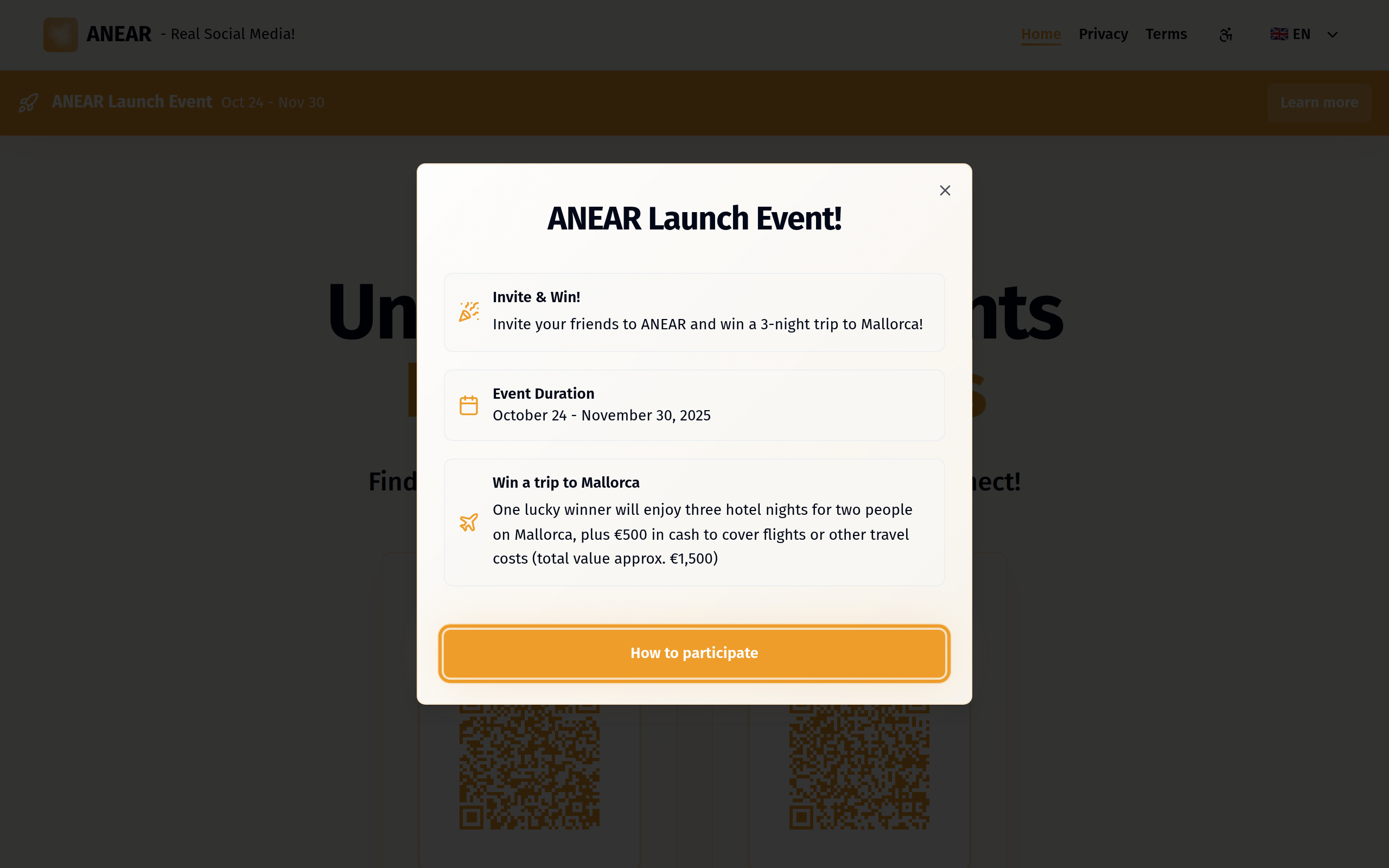Open the accessibility options icon

click(1226, 34)
